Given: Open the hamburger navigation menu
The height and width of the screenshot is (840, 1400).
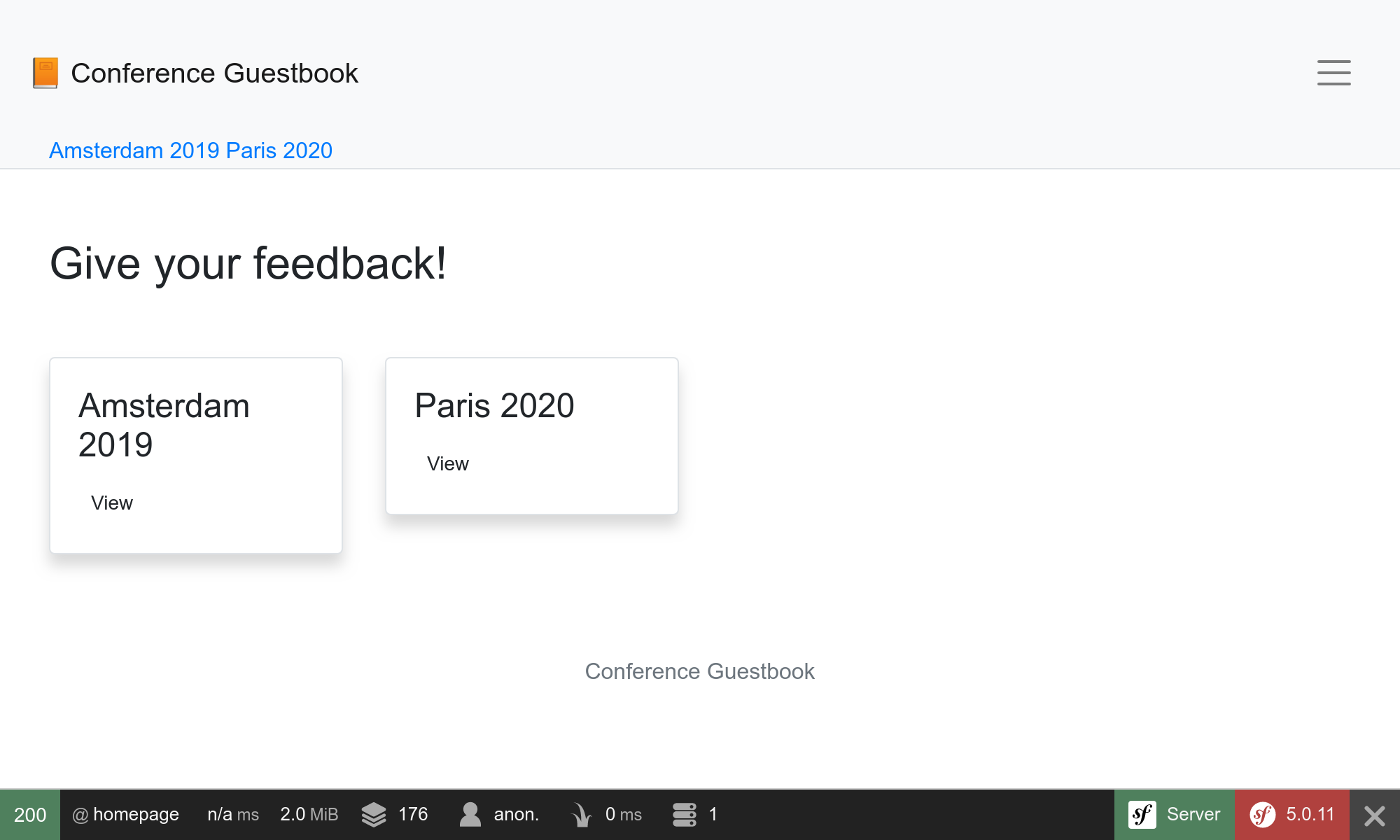Looking at the screenshot, I should point(1333,73).
